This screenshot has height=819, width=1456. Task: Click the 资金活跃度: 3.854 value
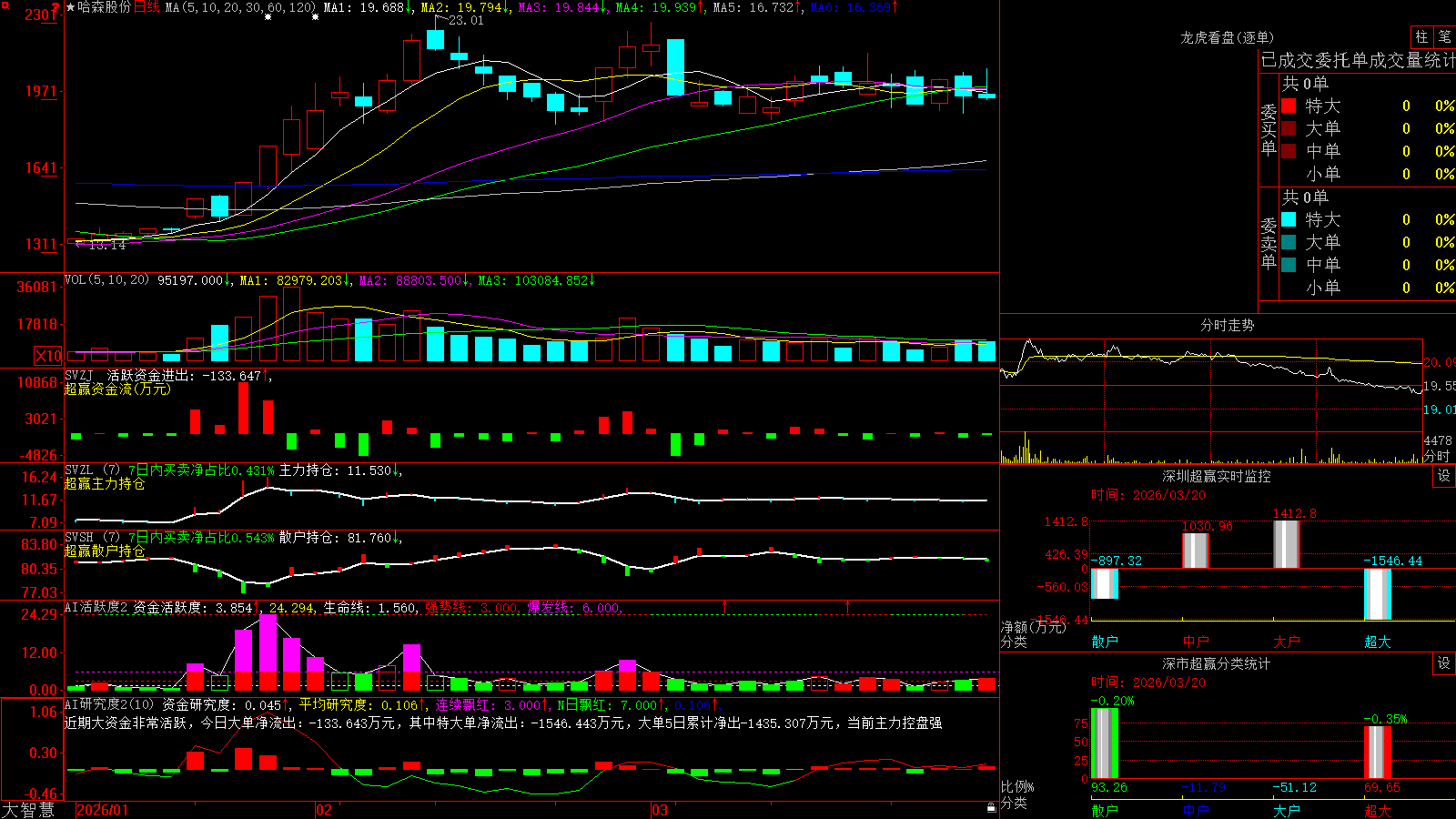click(x=192, y=608)
